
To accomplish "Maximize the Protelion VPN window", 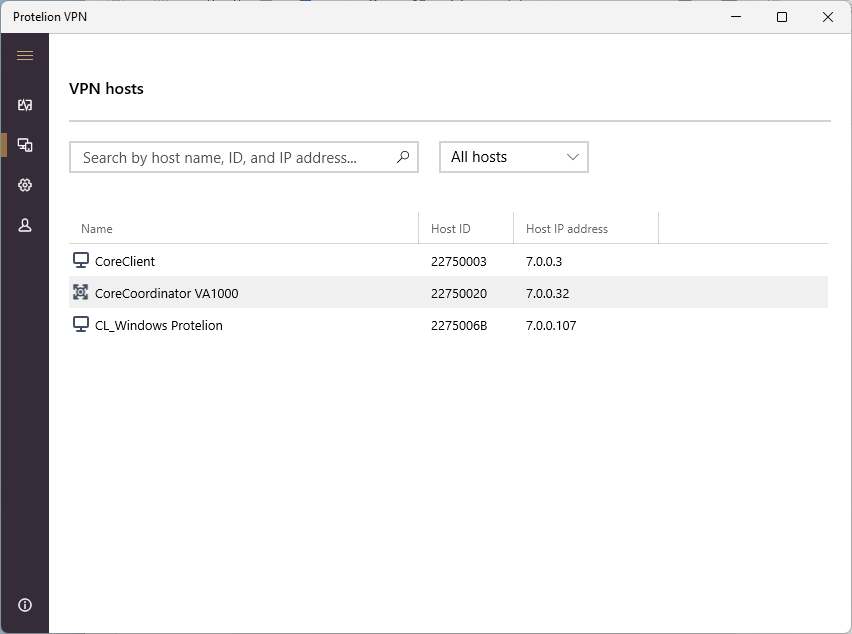I will (x=782, y=17).
